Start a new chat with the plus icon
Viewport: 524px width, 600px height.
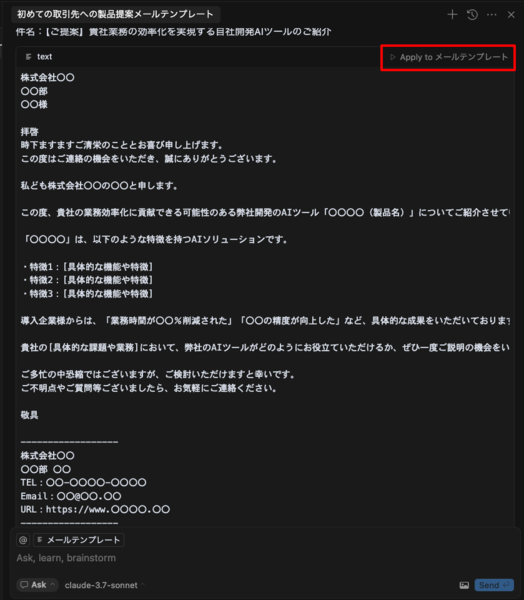click(452, 15)
